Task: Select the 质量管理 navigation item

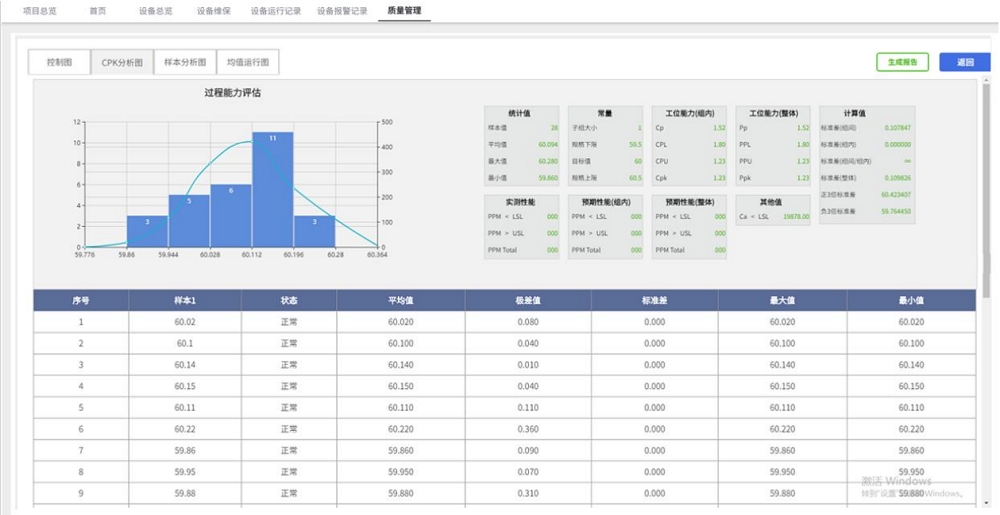Action: 405,11
